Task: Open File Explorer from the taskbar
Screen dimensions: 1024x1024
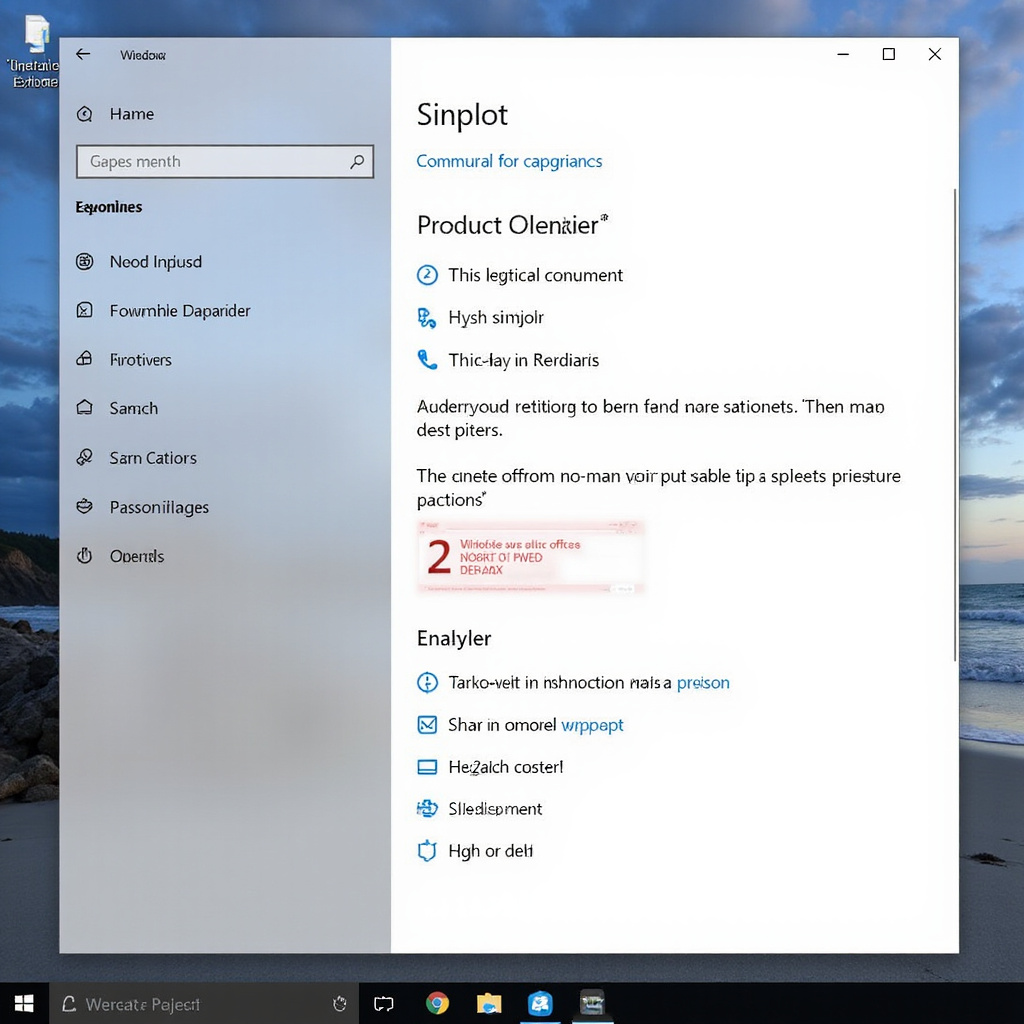Action: click(x=489, y=1003)
